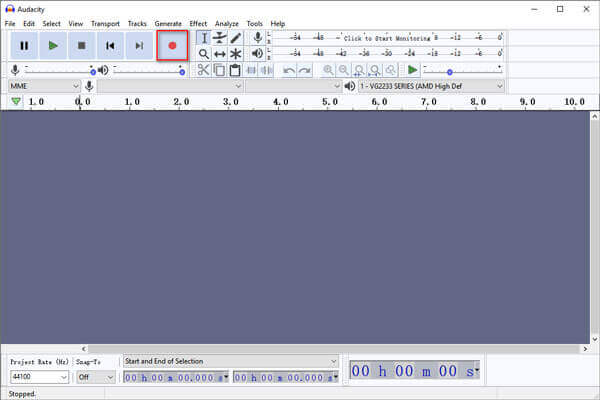Click the Stop button
Viewport: 600px width, 400px height.
click(x=82, y=46)
